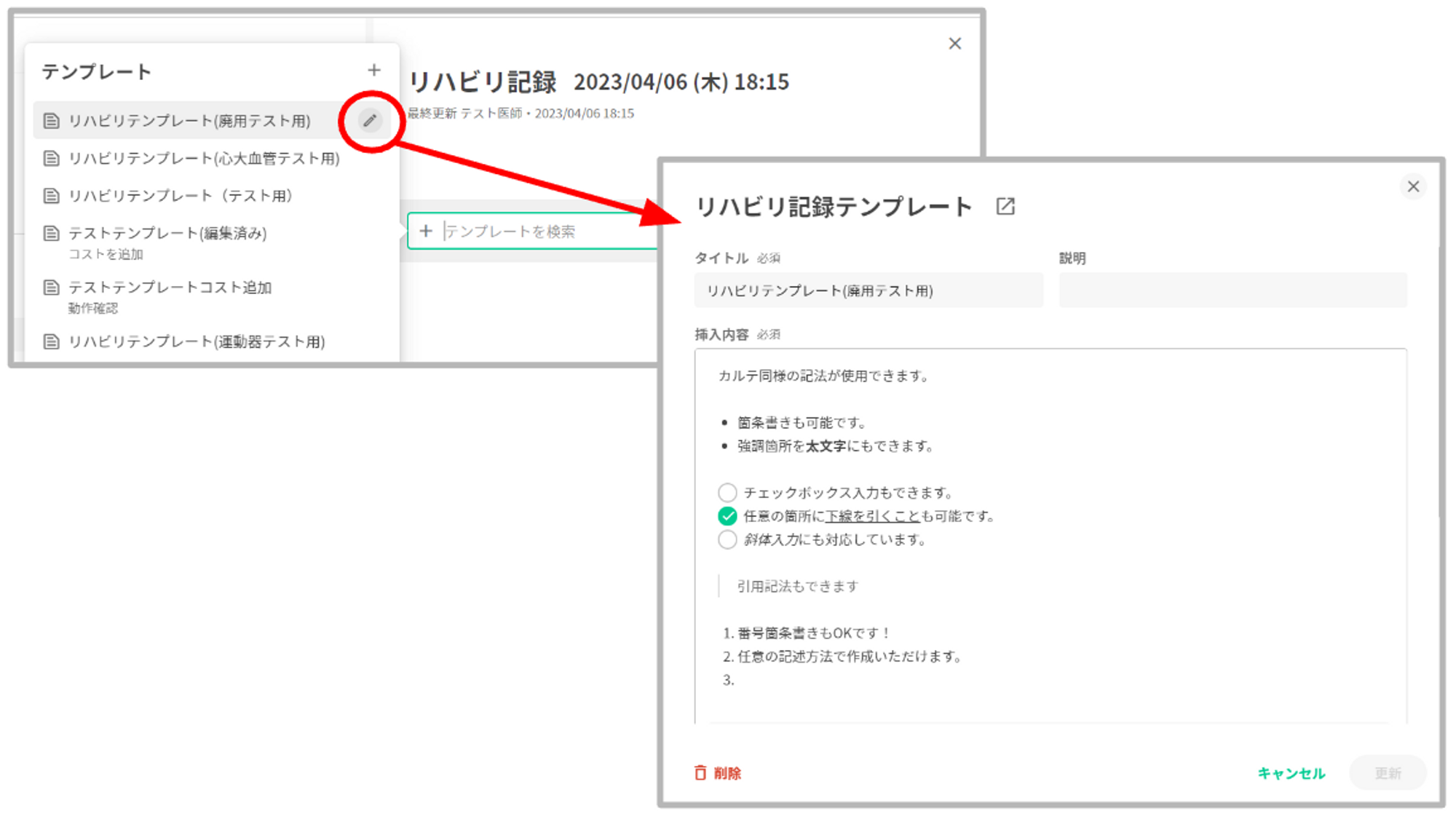Click empty third numbered list item
The width and height of the screenshot is (1456, 819).
point(729,680)
